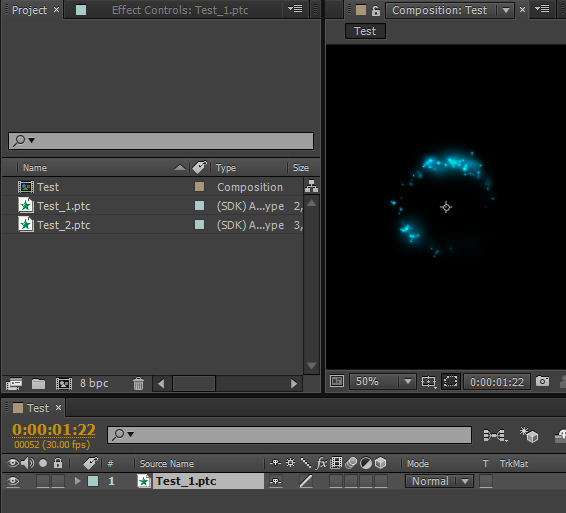
Task: Switch to the Effect Controls: Test_1.ptc tab
Action: click(180, 10)
